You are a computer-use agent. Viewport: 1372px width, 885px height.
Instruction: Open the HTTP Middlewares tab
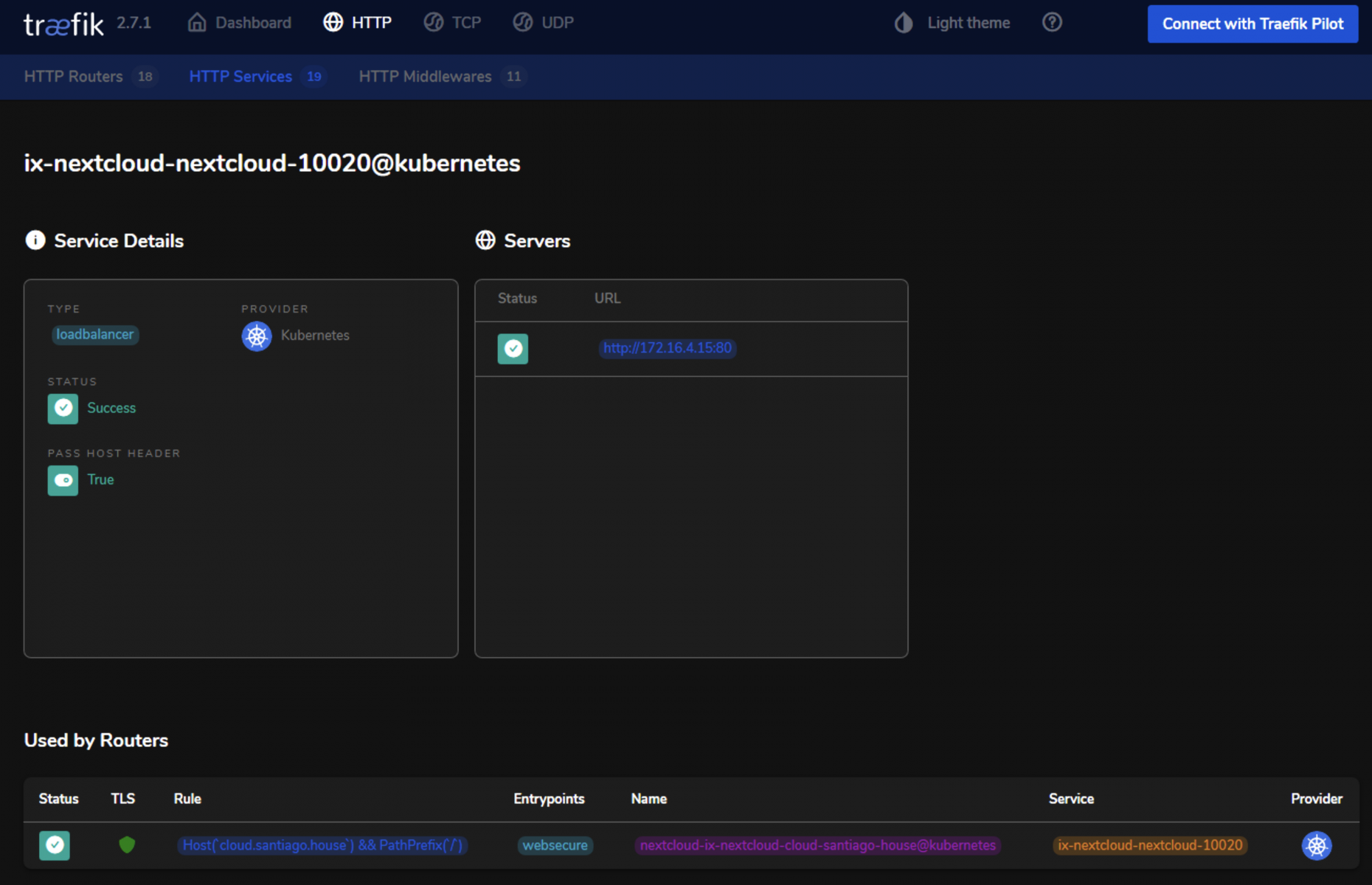(425, 77)
